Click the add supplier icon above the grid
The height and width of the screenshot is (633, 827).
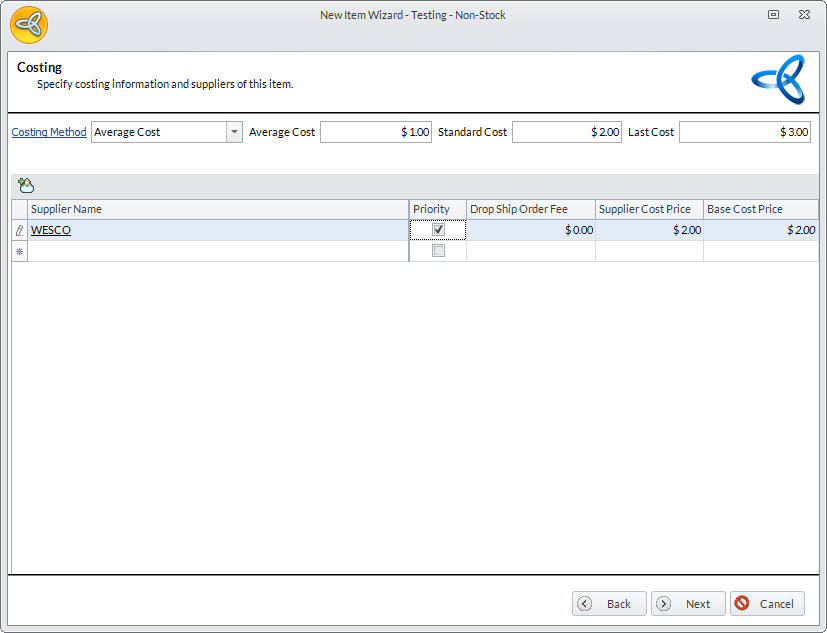[x=26, y=185]
